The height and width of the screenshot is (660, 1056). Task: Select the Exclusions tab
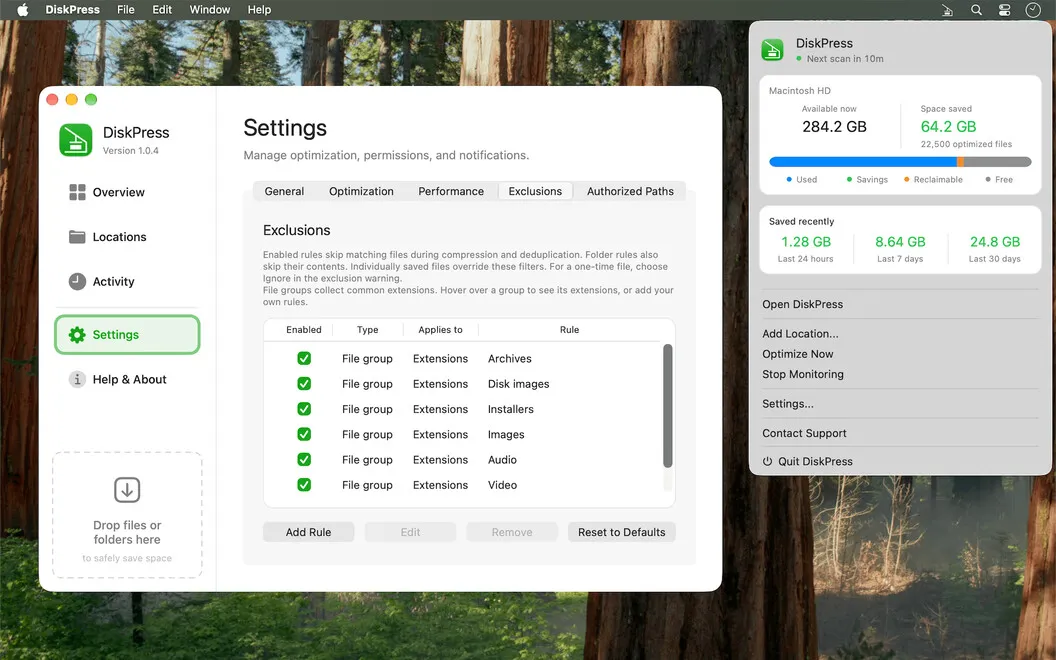pyautogui.click(x=535, y=191)
